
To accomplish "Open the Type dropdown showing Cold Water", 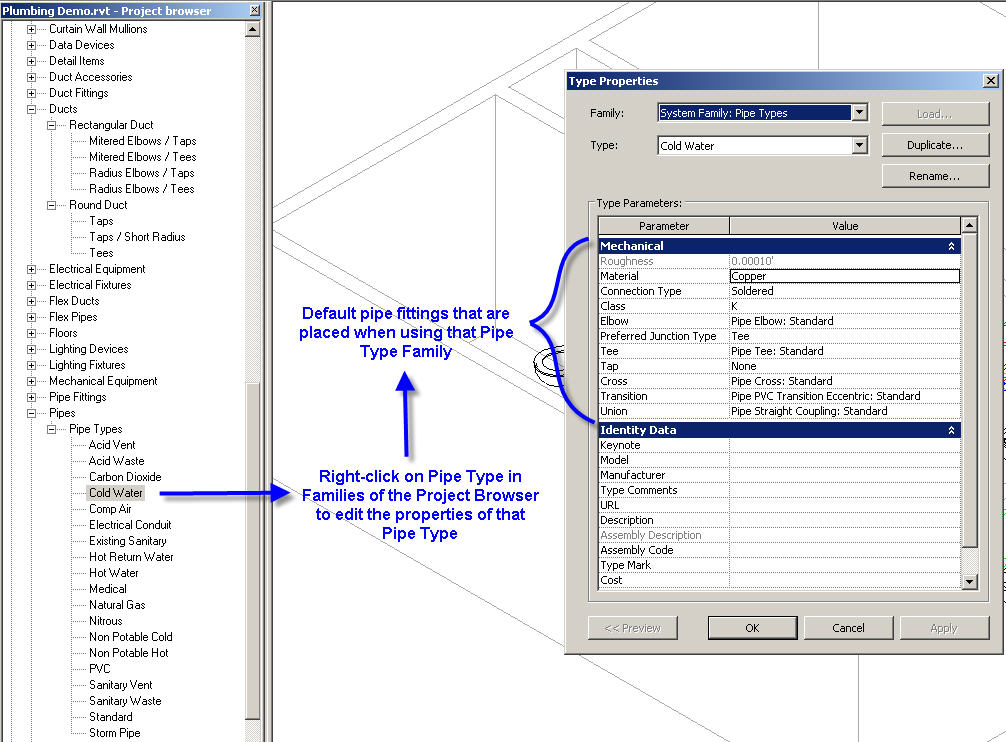I will tap(860, 146).
